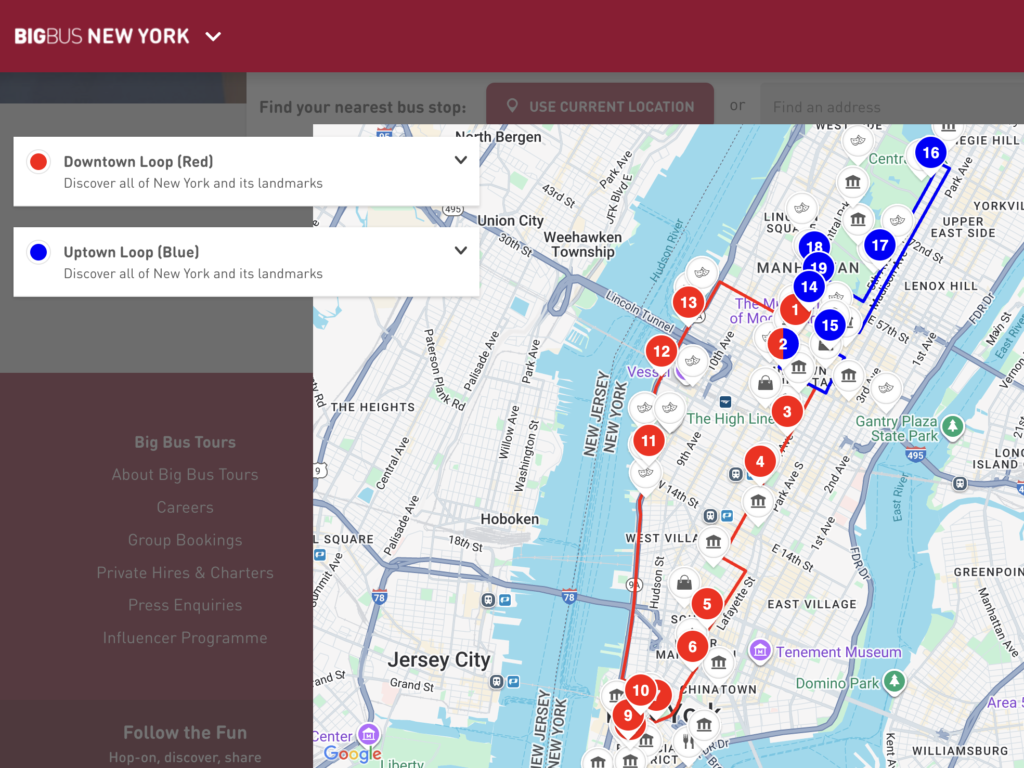Select red stop marker 12
Viewport: 1024px width, 768px height.
(660, 351)
